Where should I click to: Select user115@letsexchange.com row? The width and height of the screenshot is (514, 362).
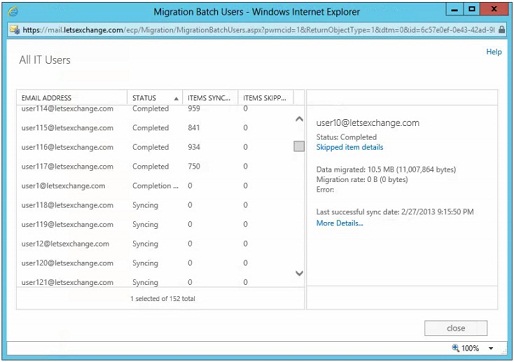tap(155, 128)
